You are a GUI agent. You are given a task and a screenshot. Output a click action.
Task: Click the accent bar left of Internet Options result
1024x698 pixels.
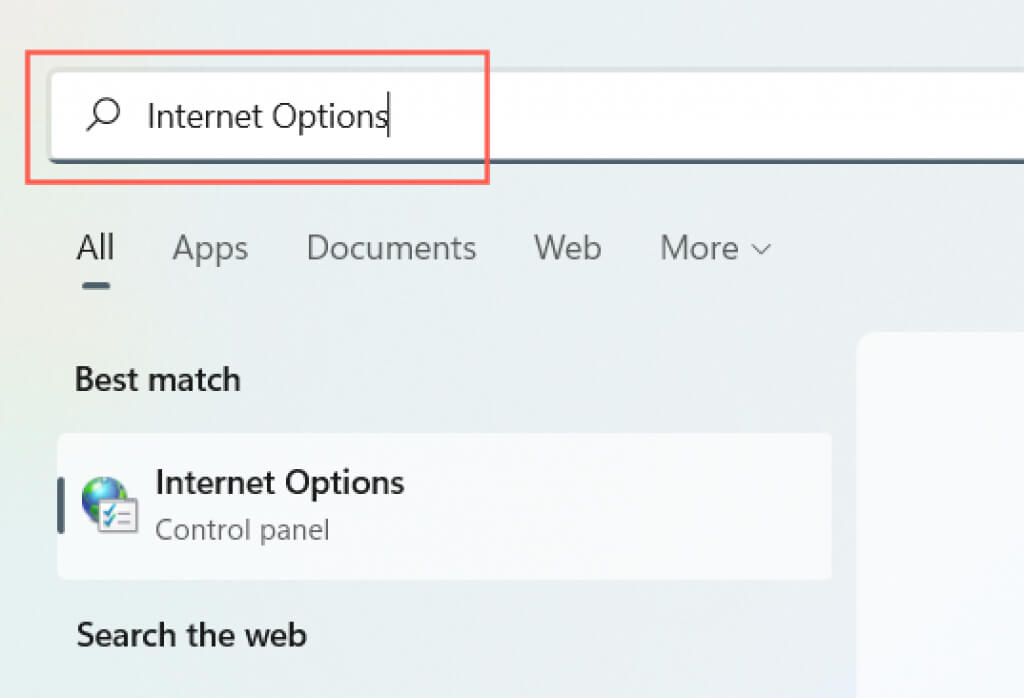(x=61, y=505)
